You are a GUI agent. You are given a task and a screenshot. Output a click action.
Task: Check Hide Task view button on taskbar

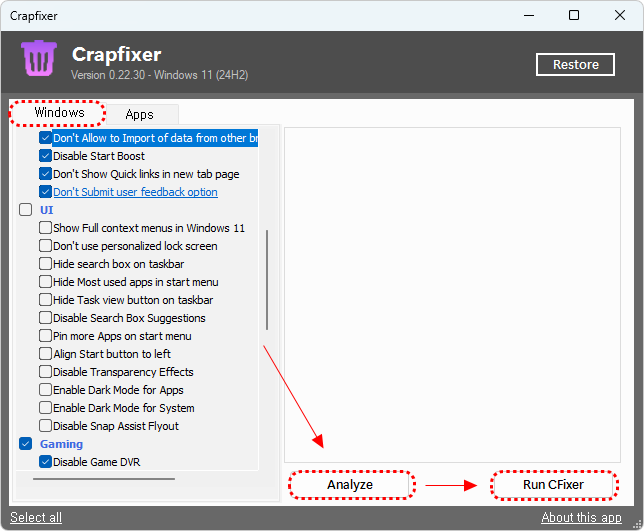click(x=45, y=300)
